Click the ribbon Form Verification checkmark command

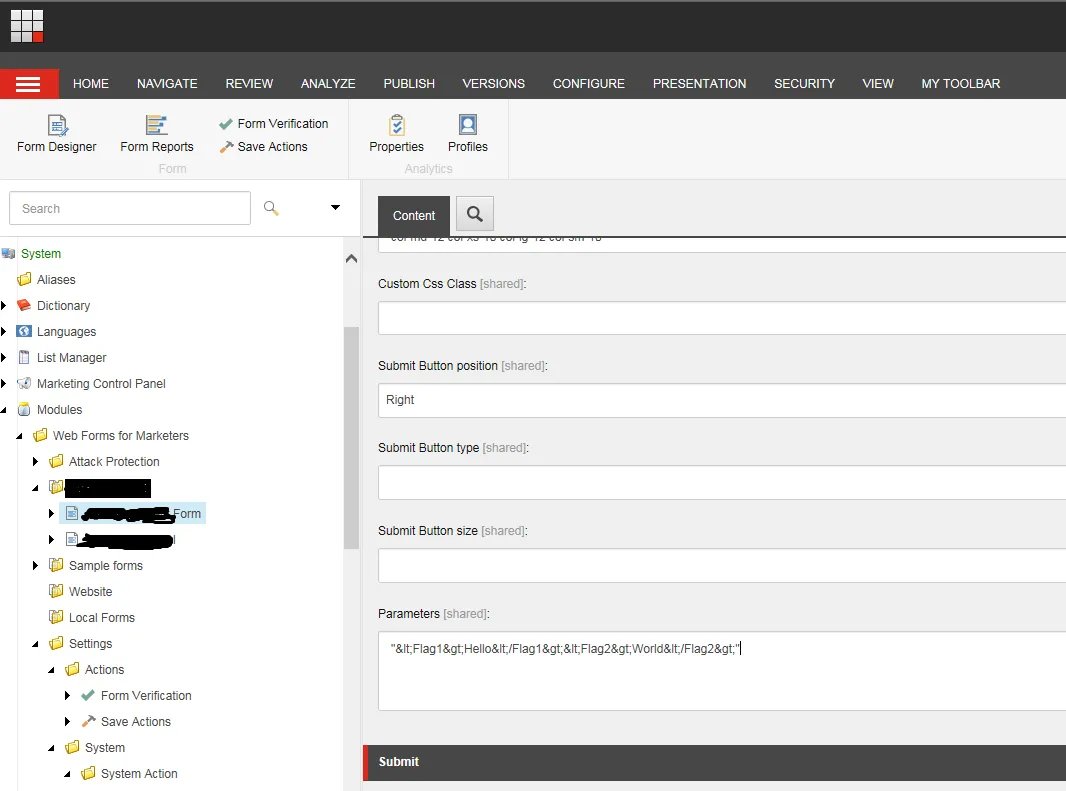pos(273,124)
